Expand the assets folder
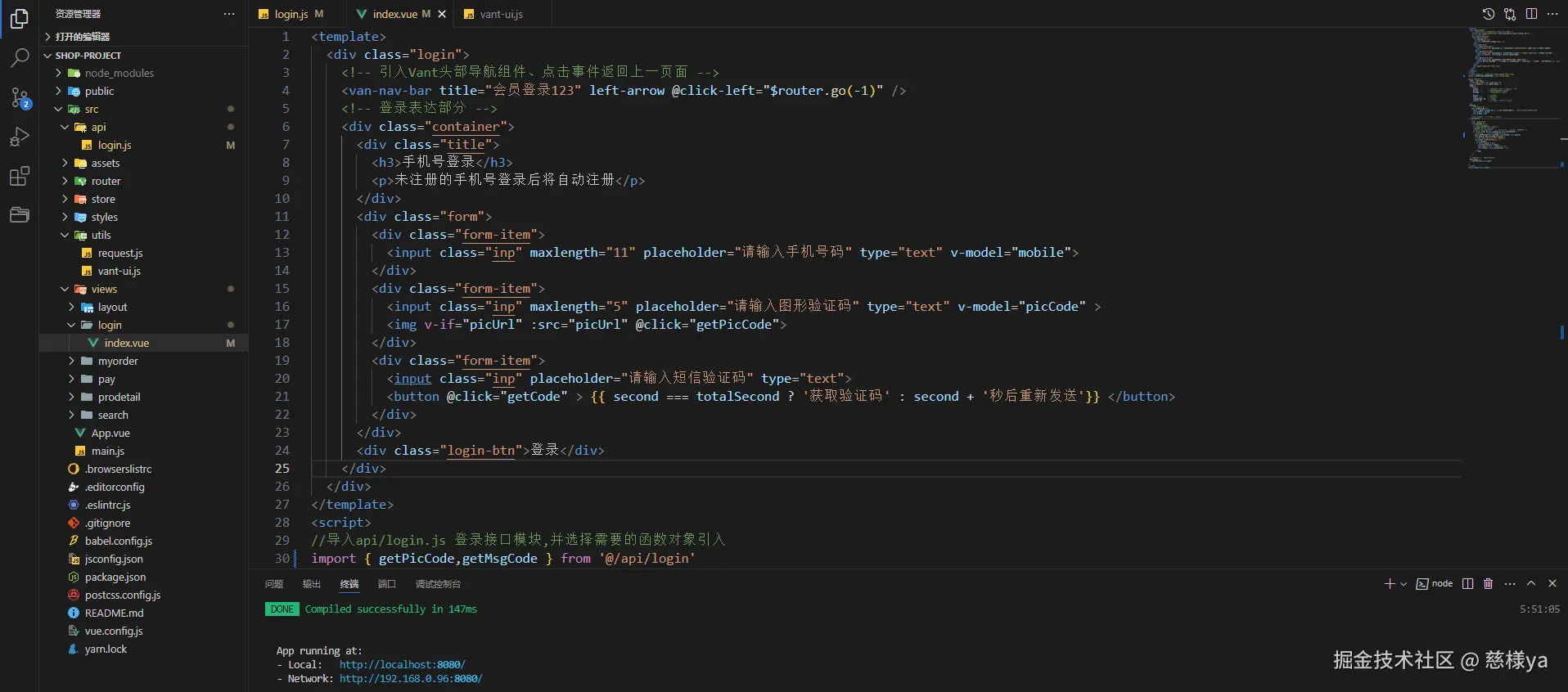The width and height of the screenshot is (1568, 692). [x=144, y=163]
